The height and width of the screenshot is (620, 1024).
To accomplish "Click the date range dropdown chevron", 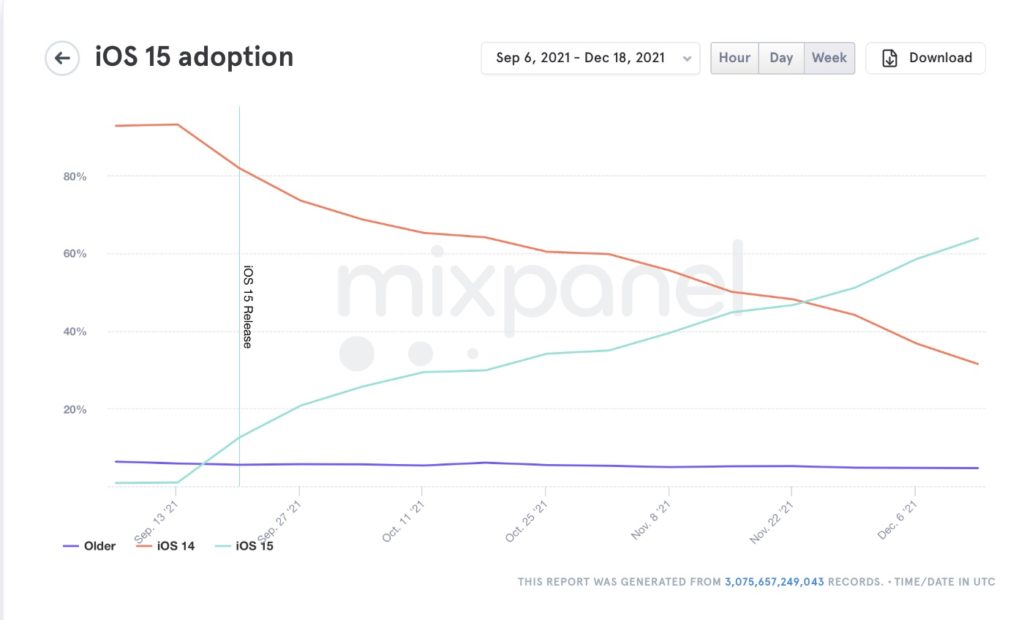I will 686,59.
